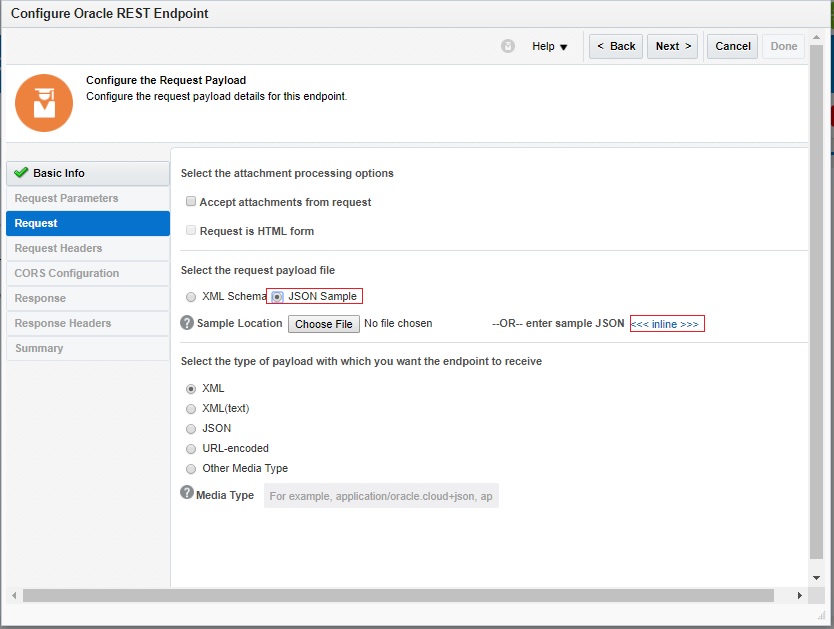Click the help icon beside Media Type

[187, 492]
